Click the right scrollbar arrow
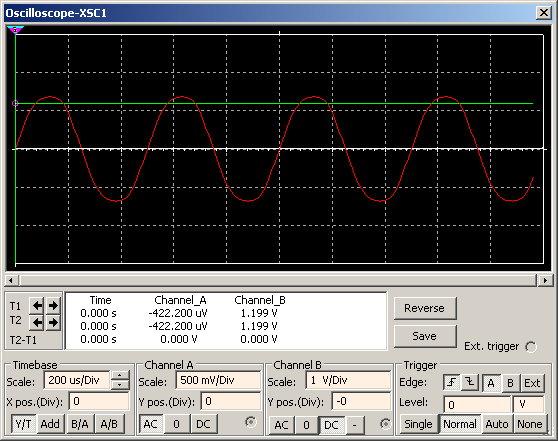This screenshot has height=441, width=558. 545,280
